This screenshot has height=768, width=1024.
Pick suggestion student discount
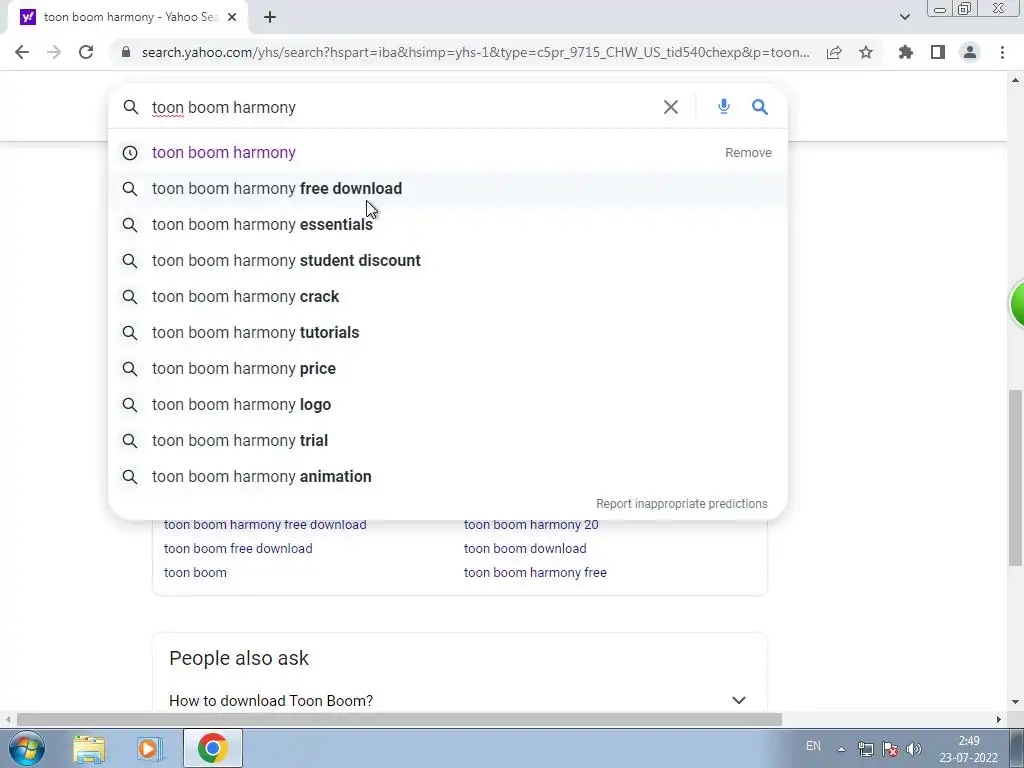pos(447,261)
